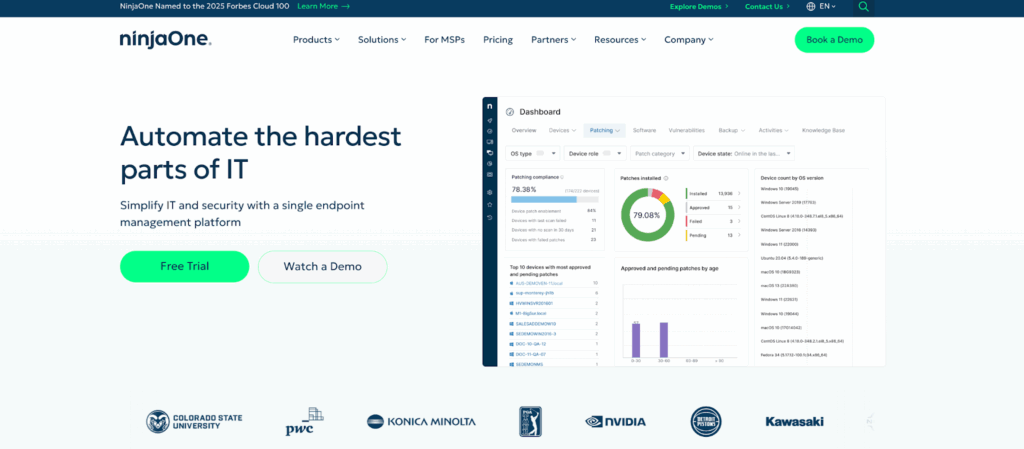Expand the Solutions dropdown menu
1024x449 pixels.
tap(382, 40)
